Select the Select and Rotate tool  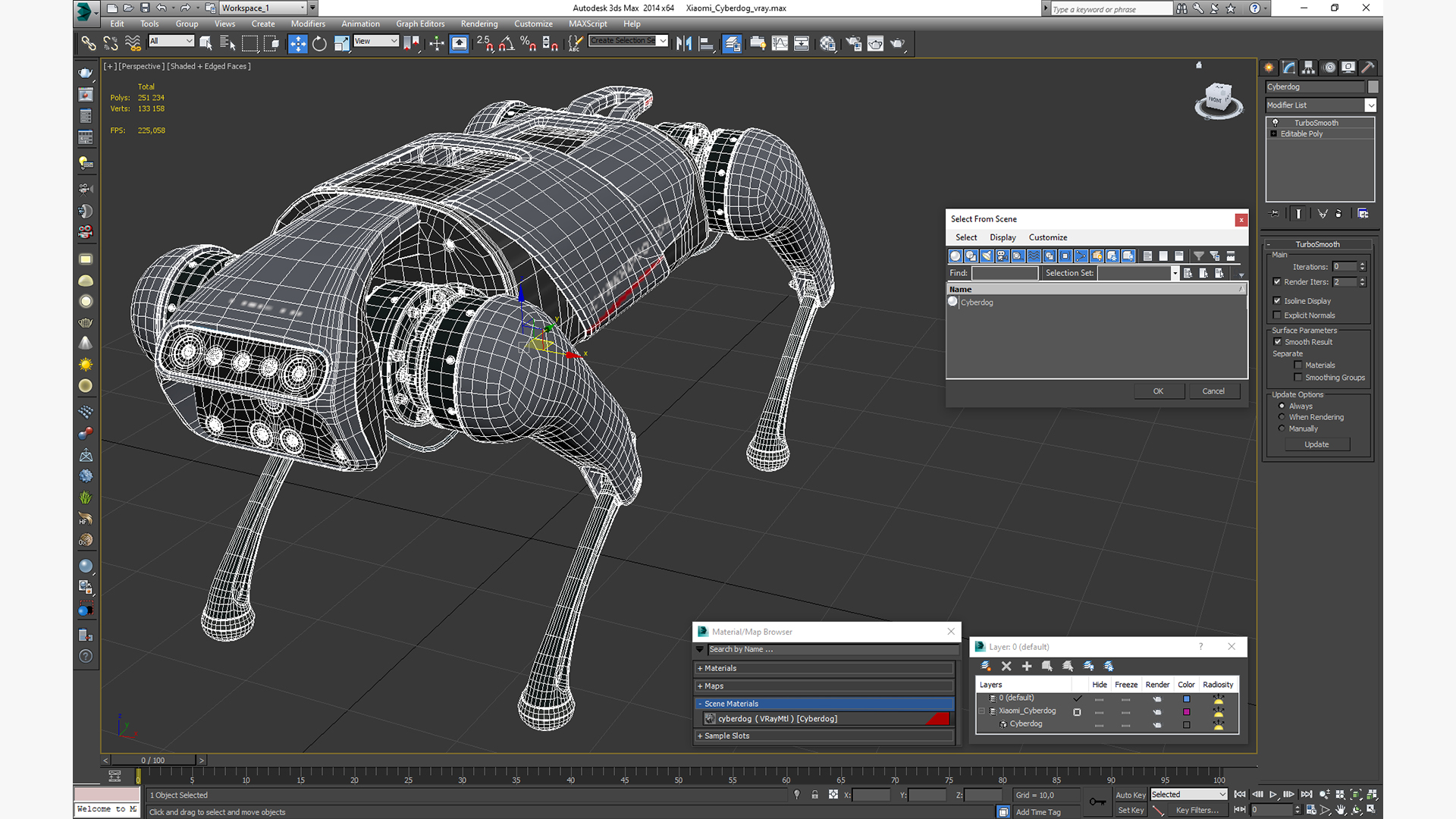click(319, 43)
